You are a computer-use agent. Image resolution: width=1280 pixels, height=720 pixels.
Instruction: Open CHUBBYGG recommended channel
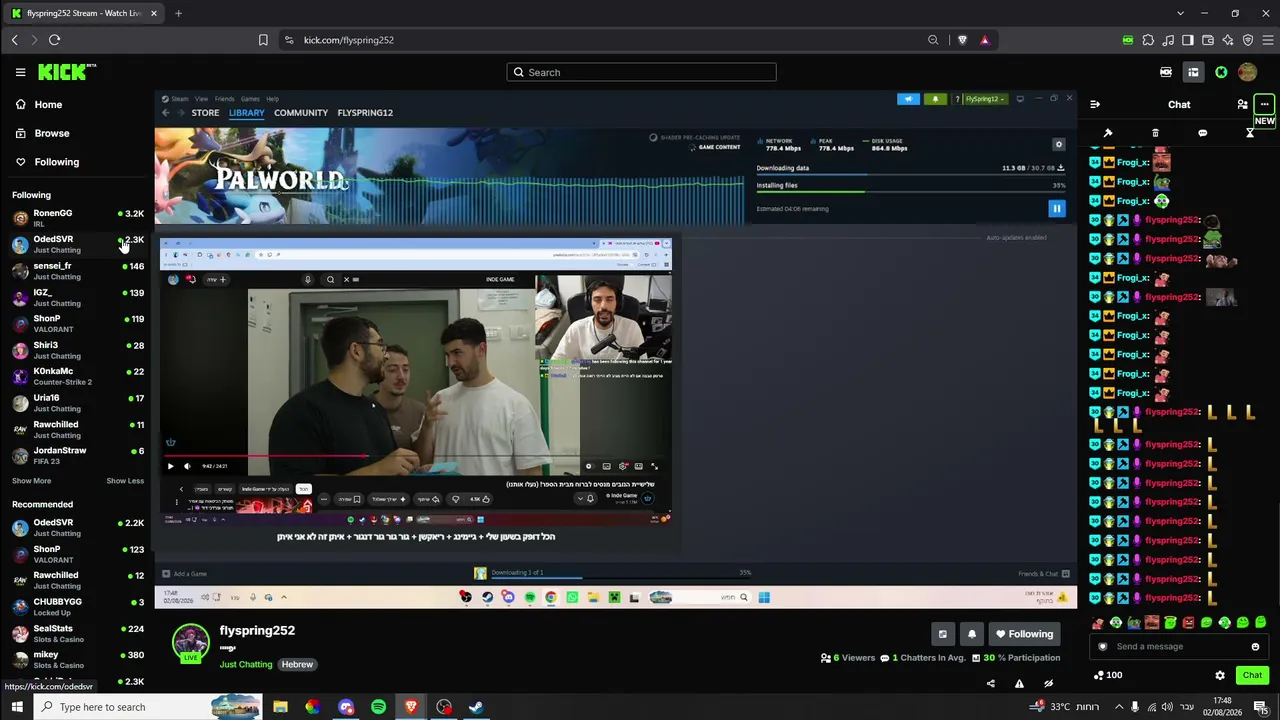[78, 606]
